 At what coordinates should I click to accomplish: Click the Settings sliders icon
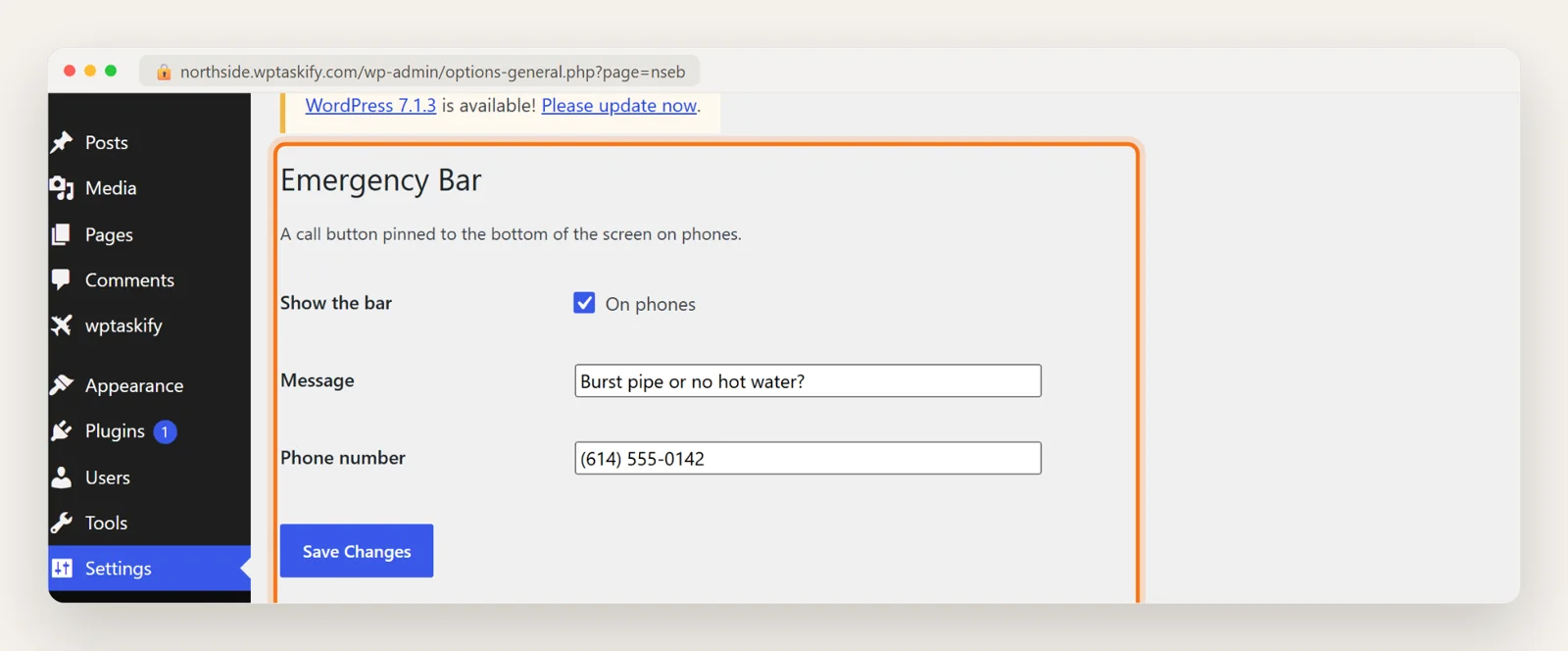[62, 569]
